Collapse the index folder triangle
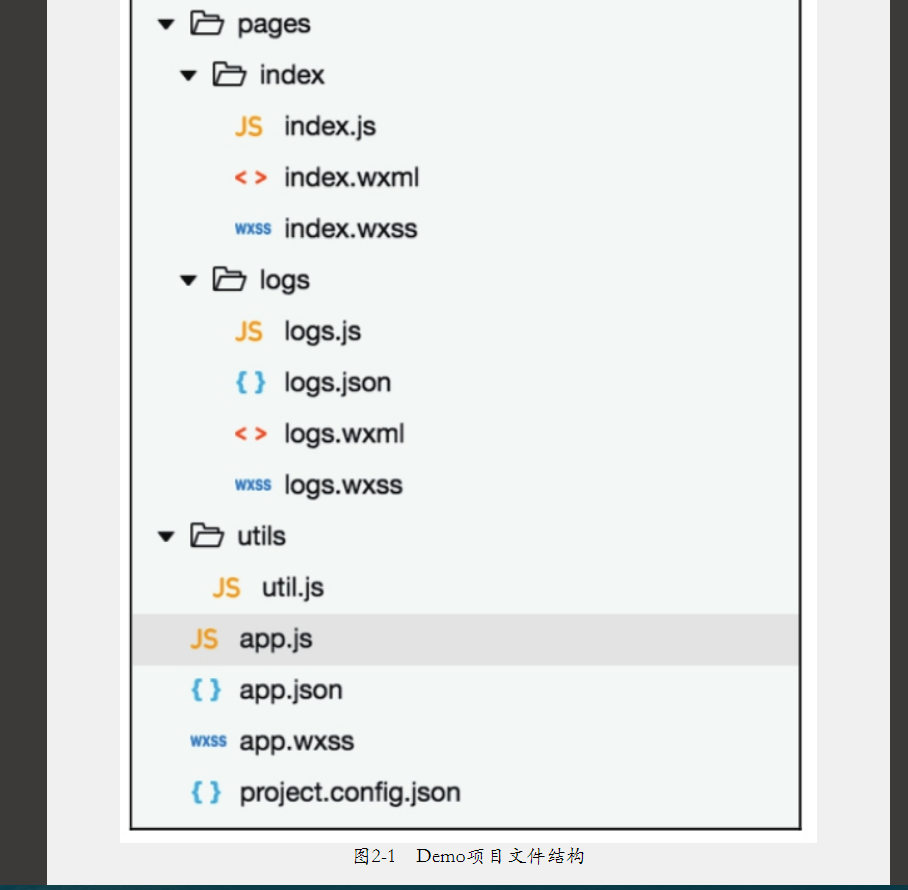908x890 pixels. pos(188,76)
